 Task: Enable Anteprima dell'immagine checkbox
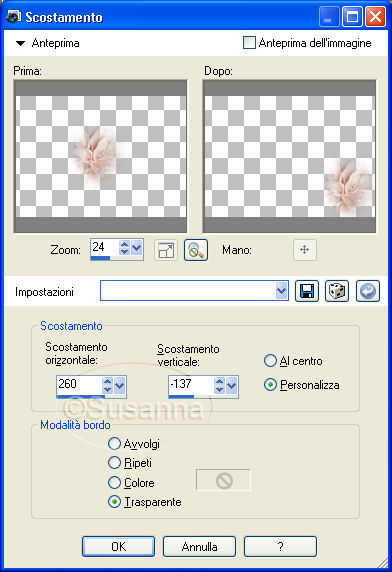click(249, 43)
